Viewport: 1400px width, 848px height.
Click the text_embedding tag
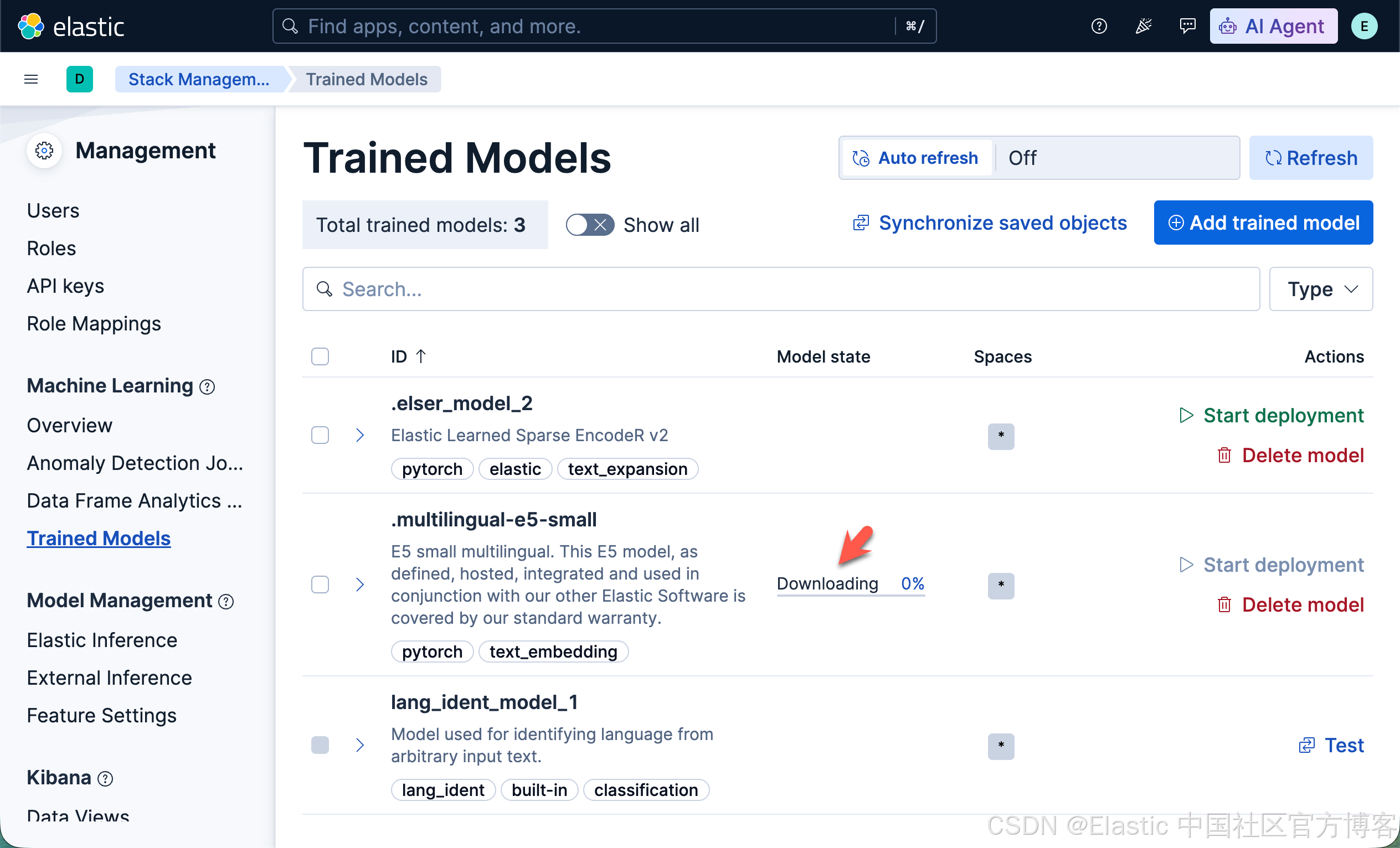tap(553, 651)
